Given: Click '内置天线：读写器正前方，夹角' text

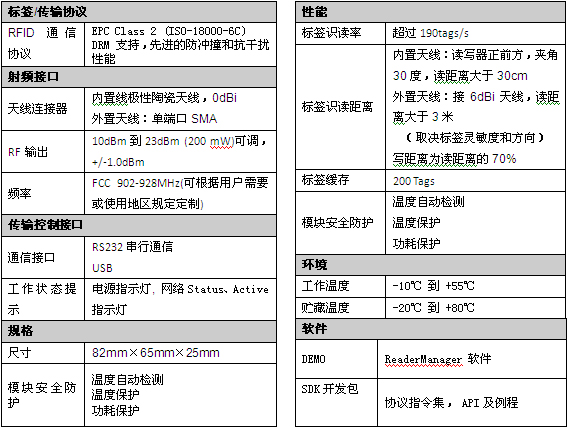Looking at the screenshot, I should point(475,55).
